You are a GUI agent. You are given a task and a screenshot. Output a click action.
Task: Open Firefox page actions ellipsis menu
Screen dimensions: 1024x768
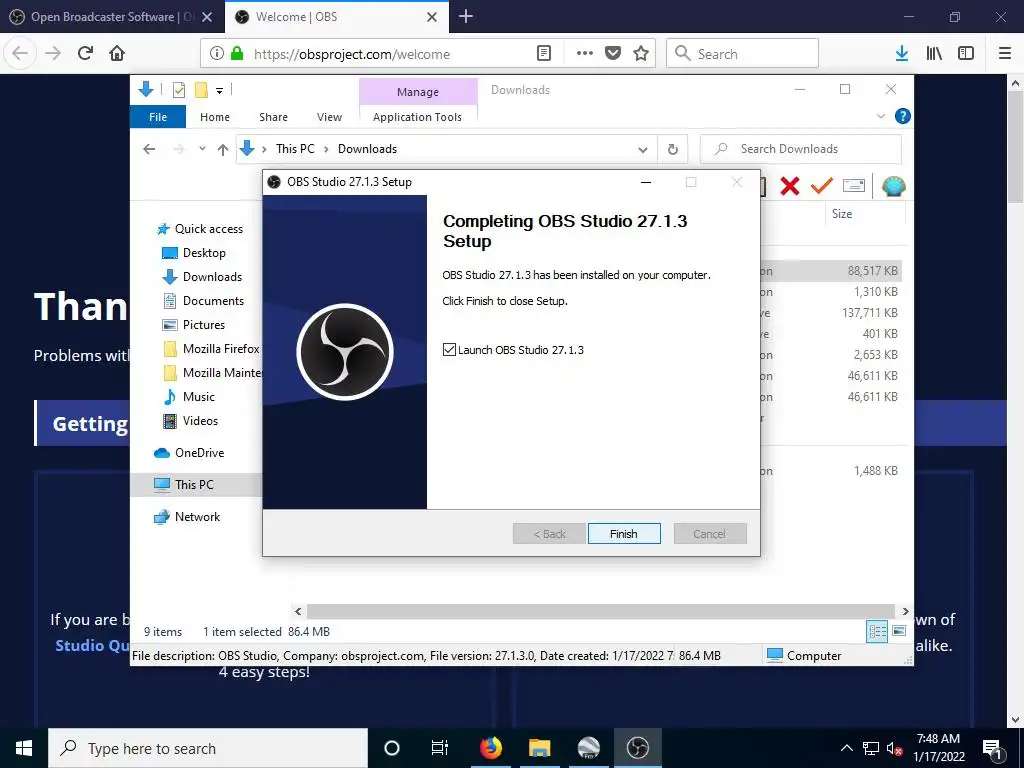point(584,54)
